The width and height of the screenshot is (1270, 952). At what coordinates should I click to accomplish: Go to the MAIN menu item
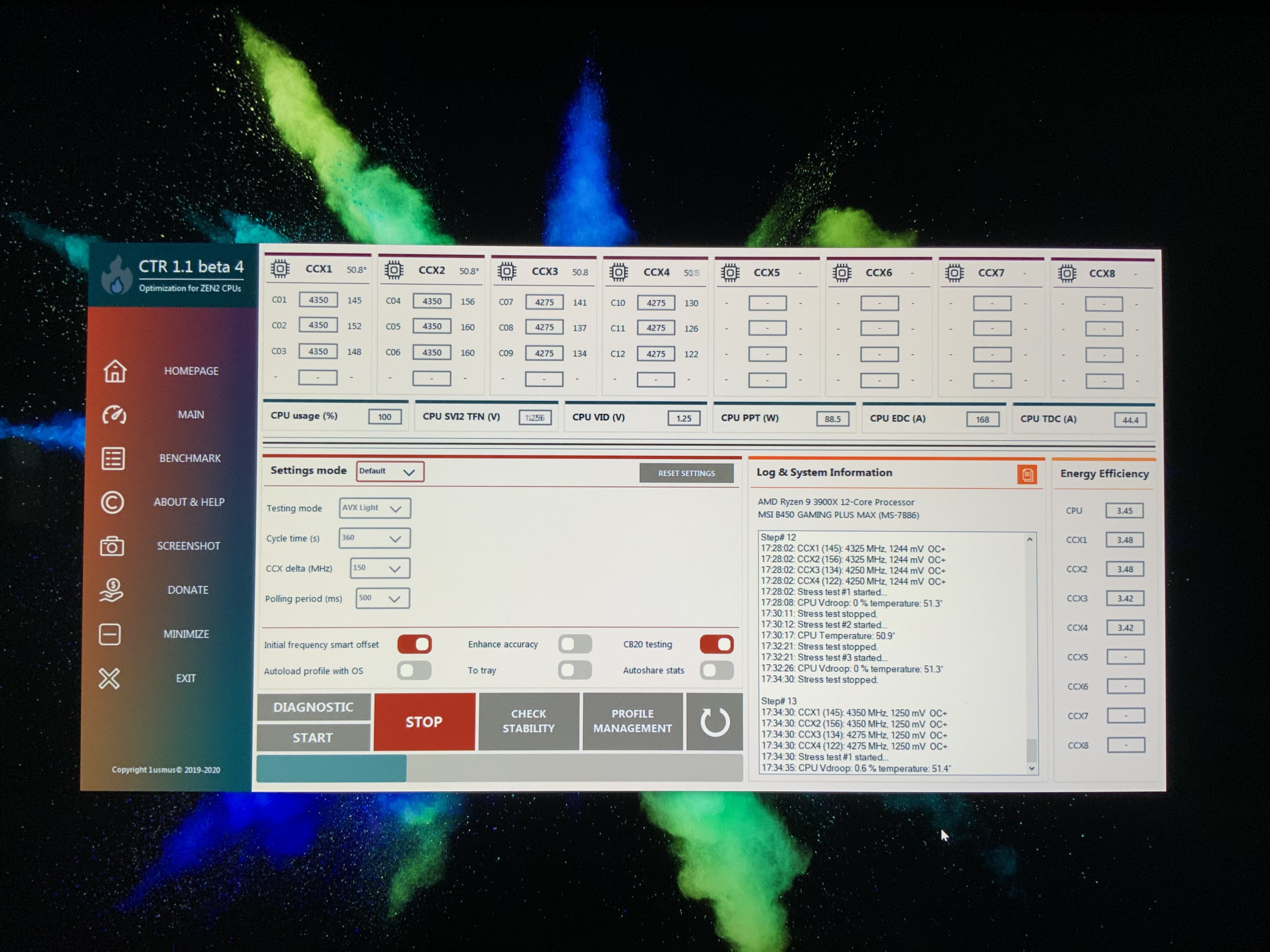click(191, 414)
